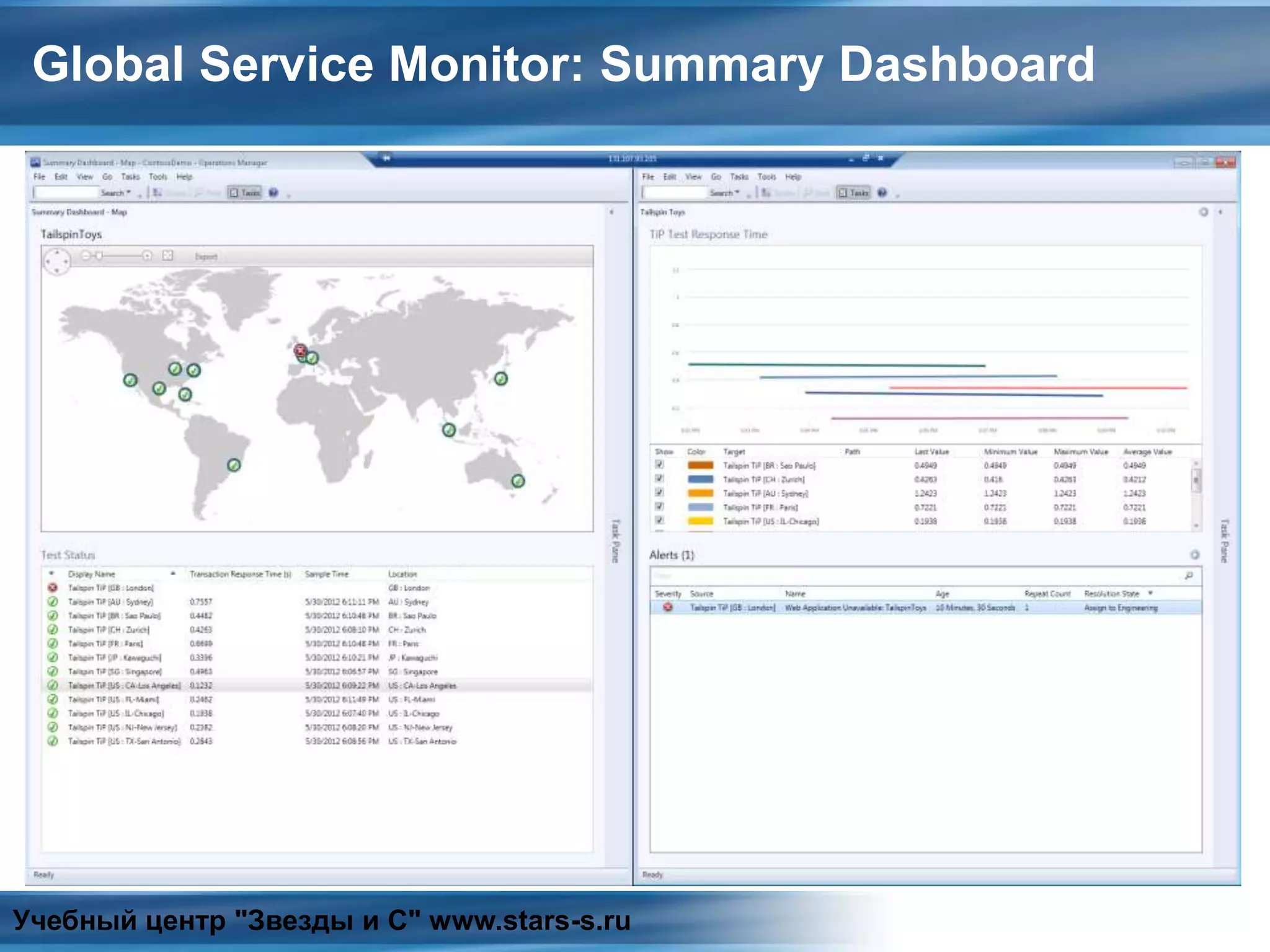Open Help icon in right window toolbar
The width and height of the screenshot is (1270, 952).
tap(882, 193)
